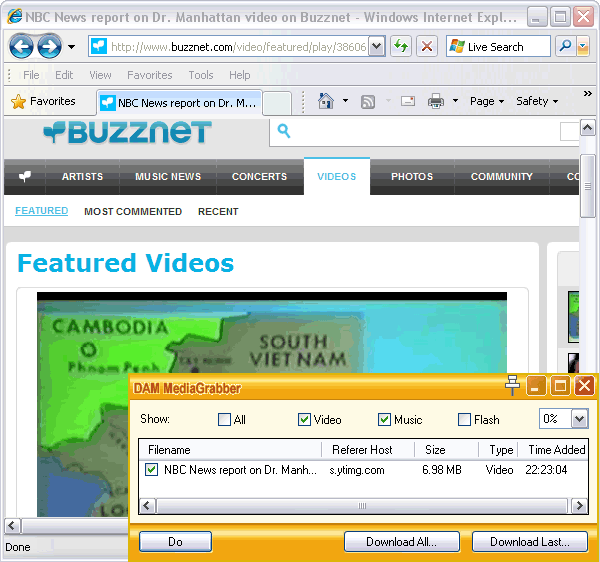Image resolution: width=600 pixels, height=562 pixels.
Task: Click MediaGrabber list scroll right arrow
Action: click(x=579, y=506)
